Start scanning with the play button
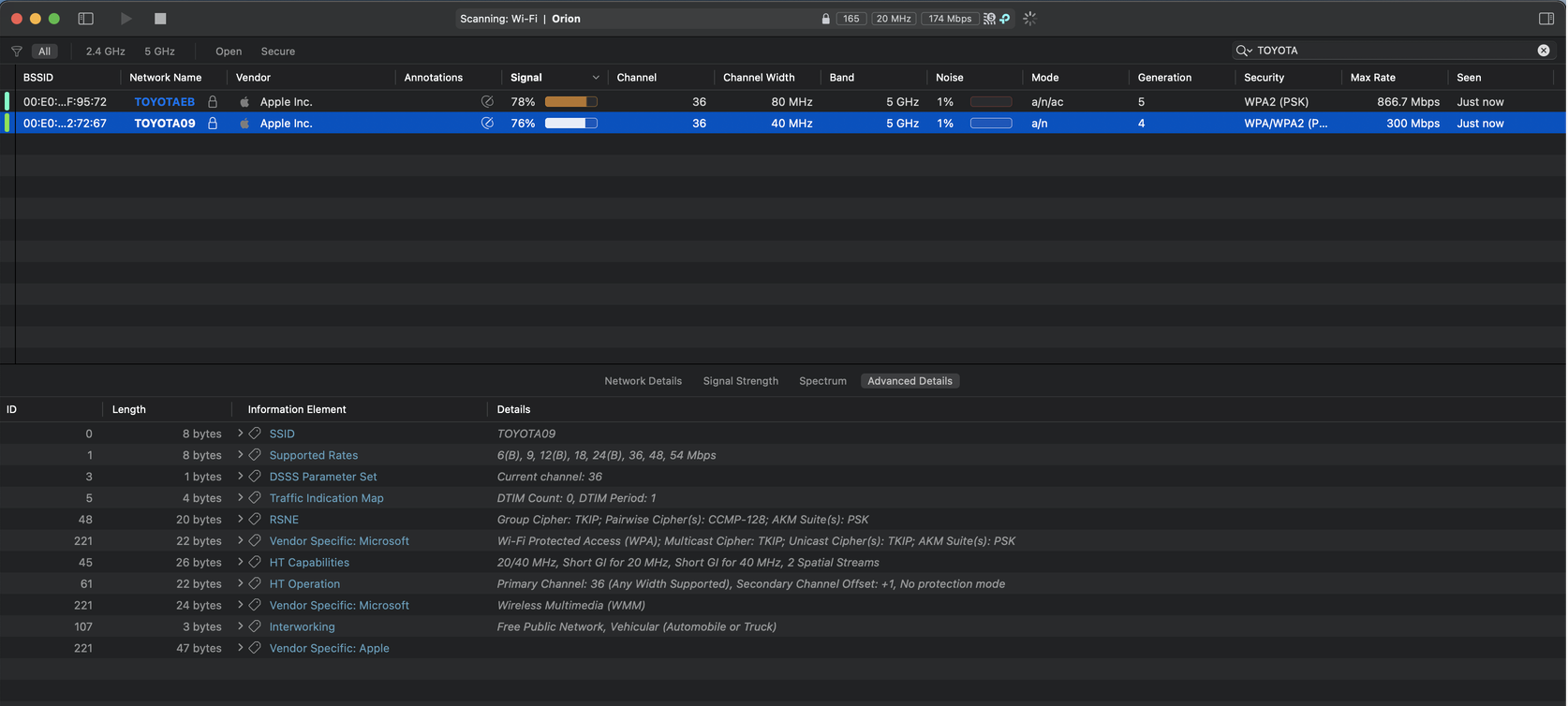The height and width of the screenshot is (706, 1568). (126, 19)
